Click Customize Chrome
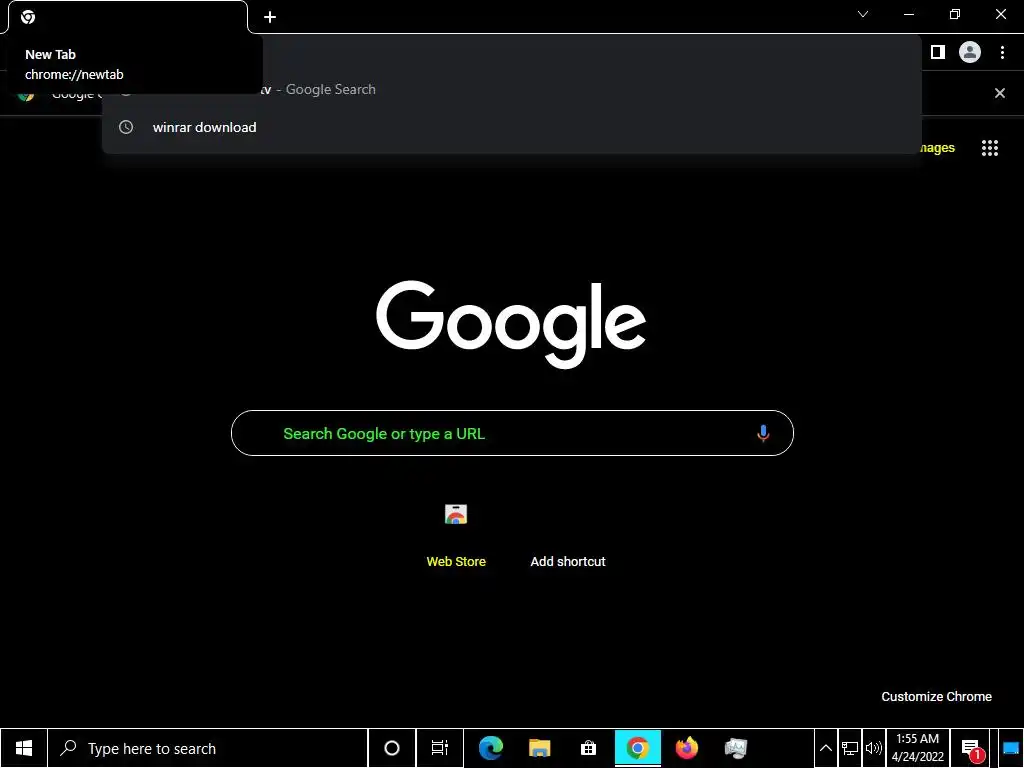The height and width of the screenshot is (768, 1024). [936, 697]
